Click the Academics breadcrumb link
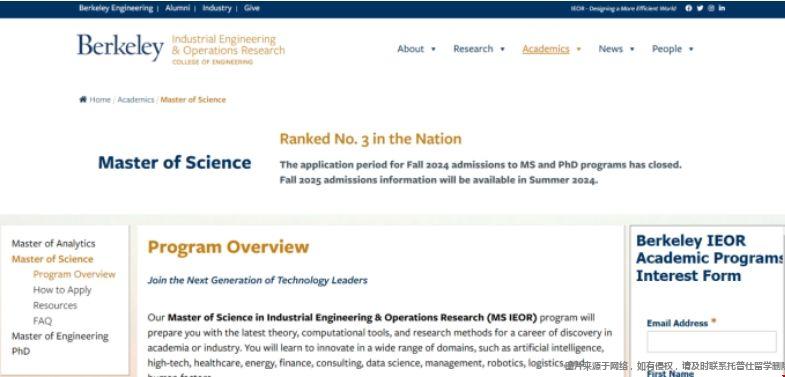The width and height of the screenshot is (785, 377). click(136, 100)
